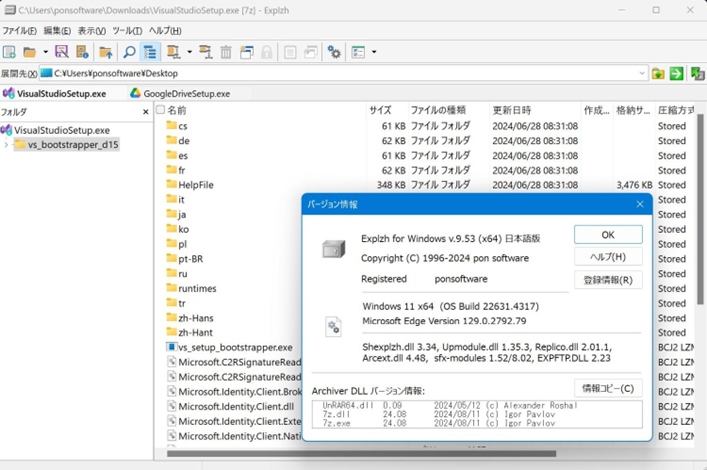
Task: Click the horizontal scrollbar of file list
Action: (361, 453)
